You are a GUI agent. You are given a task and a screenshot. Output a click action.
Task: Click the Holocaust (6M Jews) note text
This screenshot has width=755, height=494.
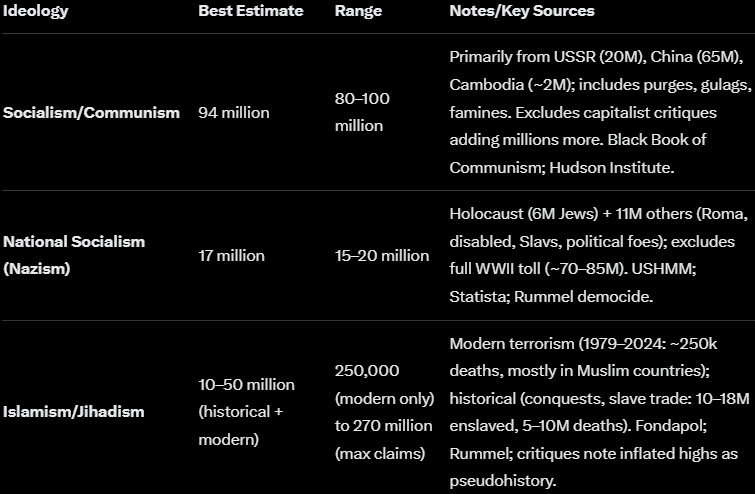pyautogui.click(x=529, y=215)
